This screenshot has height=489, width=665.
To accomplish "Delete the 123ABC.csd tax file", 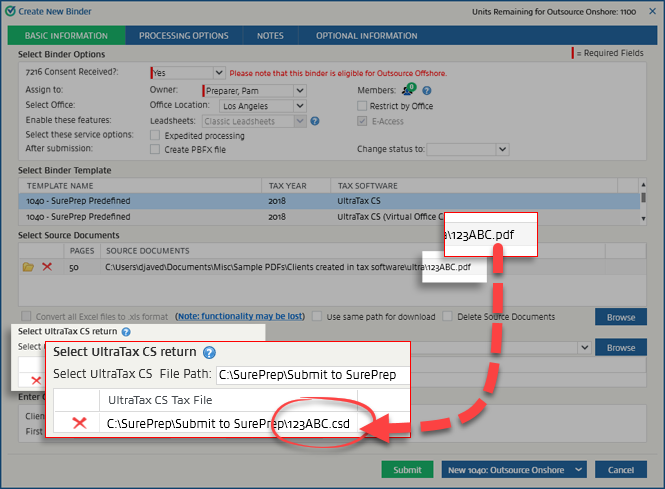I will pyautogui.click(x=79, y=423).
